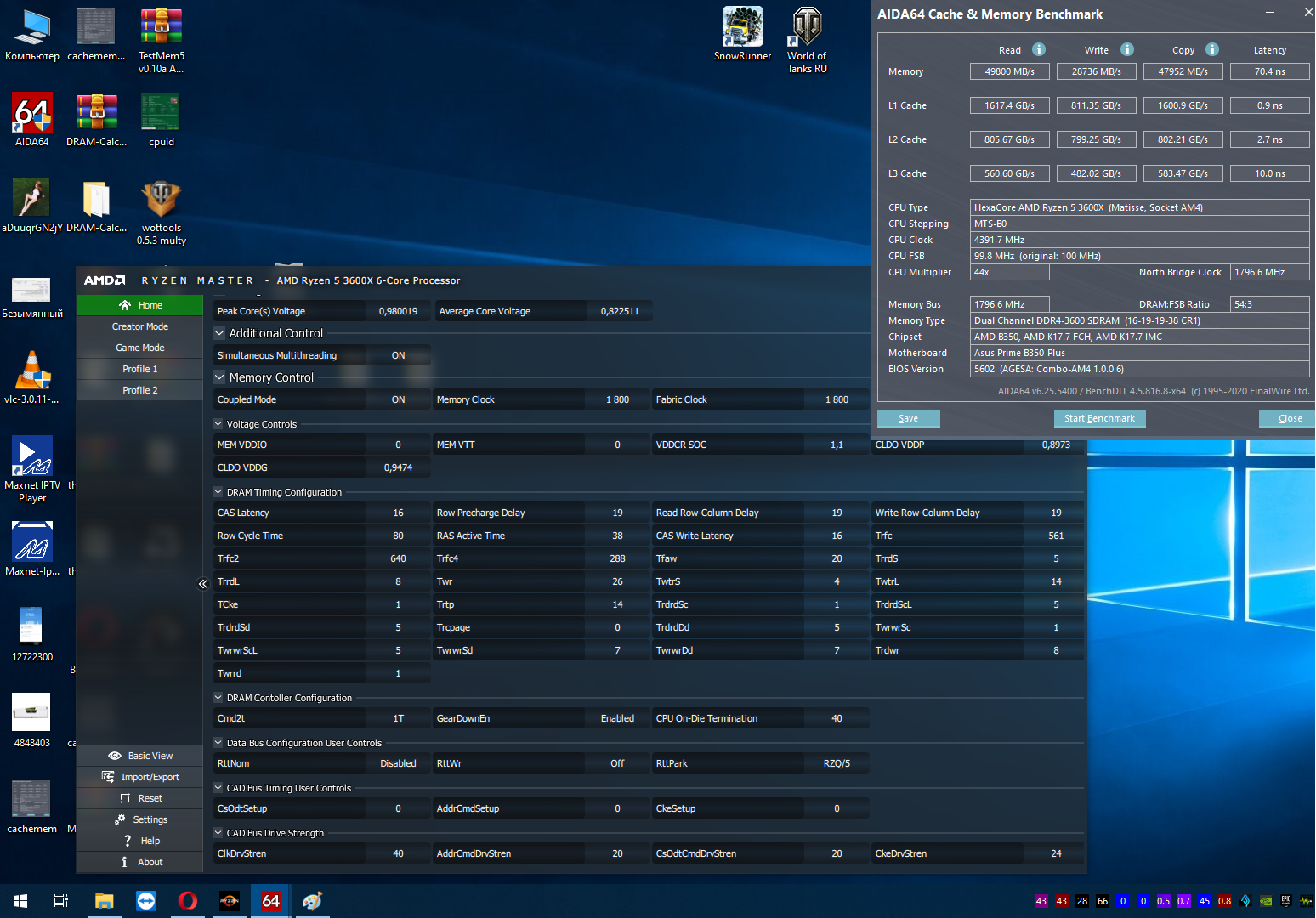Open Task View in the taskbar
Viewport: 1316px width, 918px height.
tap(61, 901)
